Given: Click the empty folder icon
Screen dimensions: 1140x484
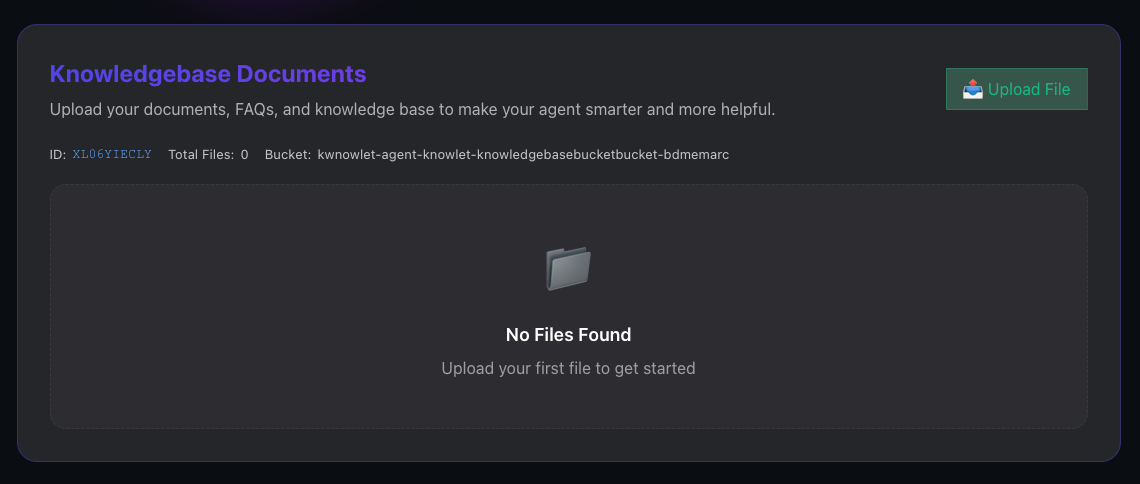Looking at the screenshot, I should coord(568,269).
